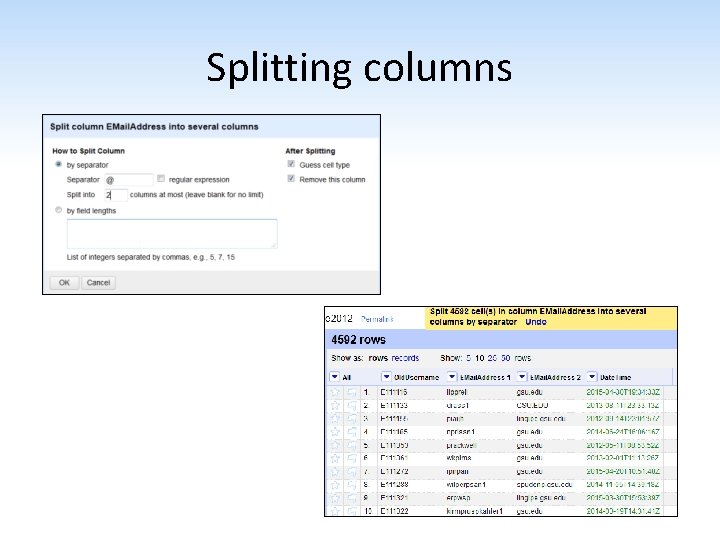Screen dimensions: 720x540
Task: Star row 4 in the data table
Action: pyautogui.click(x=335, y=432)
